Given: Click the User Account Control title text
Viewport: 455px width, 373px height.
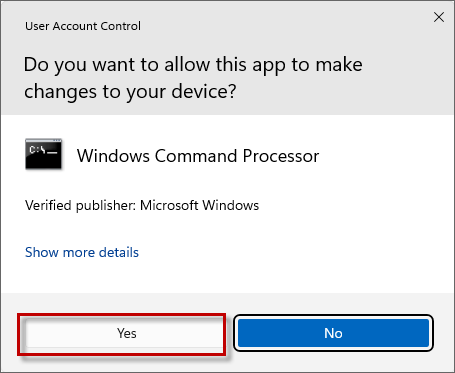Looking at the screenshot, I should (x=83, y=26).
